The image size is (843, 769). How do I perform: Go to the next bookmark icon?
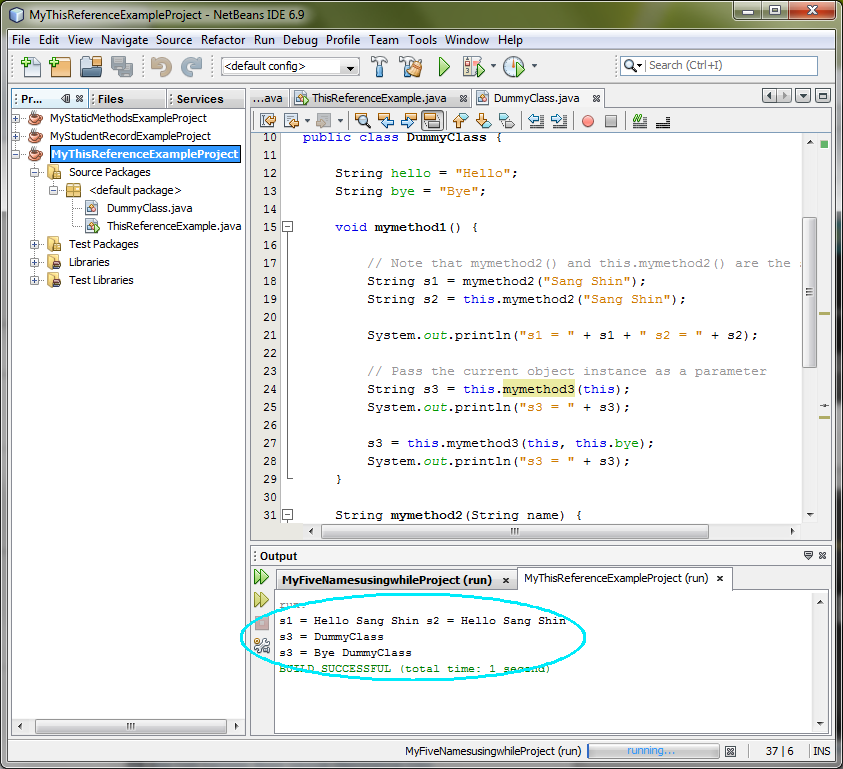pos(483,120)
